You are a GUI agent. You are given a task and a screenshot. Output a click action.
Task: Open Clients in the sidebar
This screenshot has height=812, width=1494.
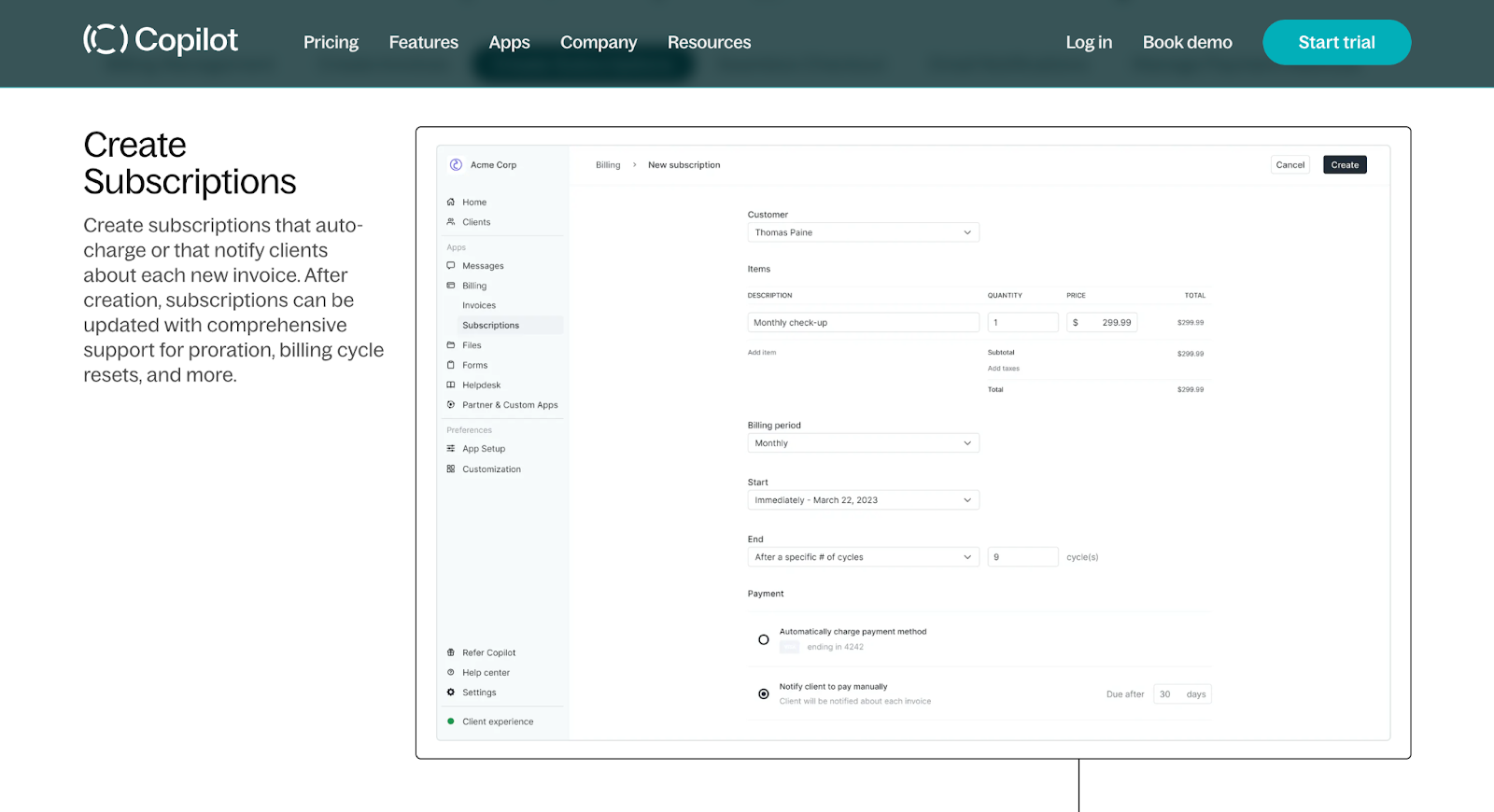[x=476, y=222]
